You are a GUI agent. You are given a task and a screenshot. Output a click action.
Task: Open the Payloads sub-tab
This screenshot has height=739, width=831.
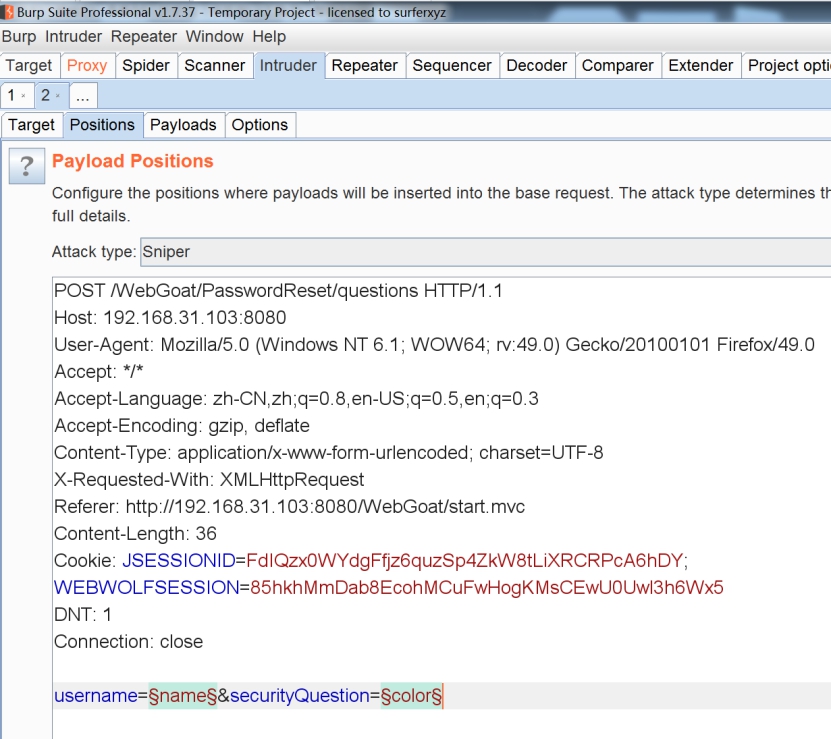[183, 125]
